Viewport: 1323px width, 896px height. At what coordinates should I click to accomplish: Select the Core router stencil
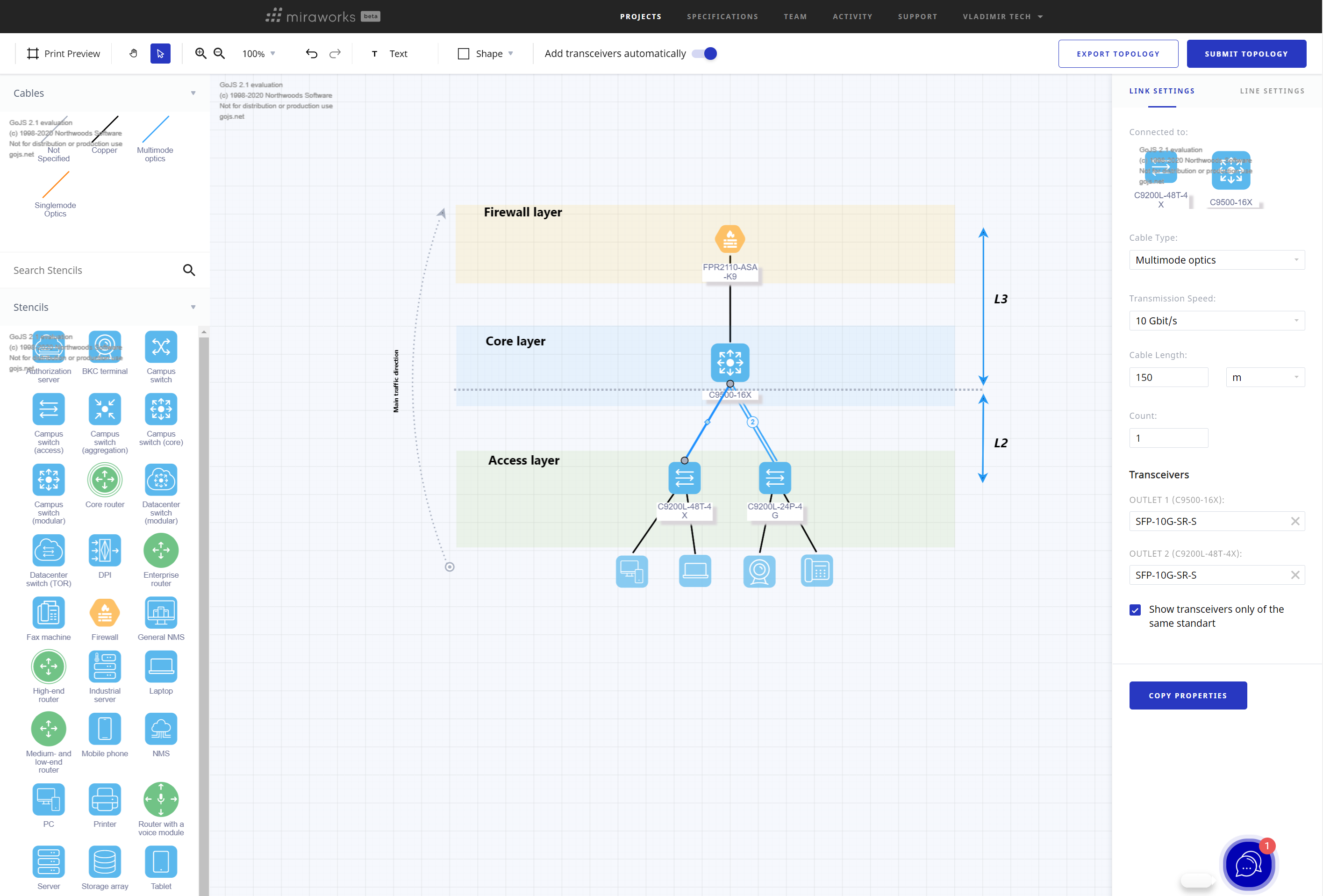[105, 480]
